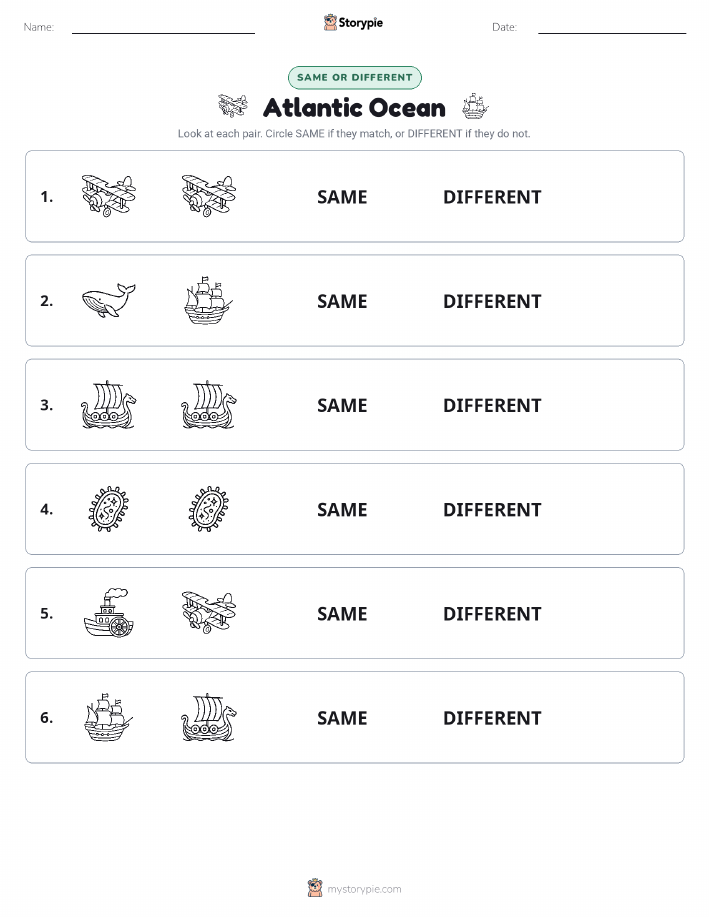This screenshot has width=709, height=917.
Task: Click the Viking longship in row 6
Action: click(x=209, y=717)
